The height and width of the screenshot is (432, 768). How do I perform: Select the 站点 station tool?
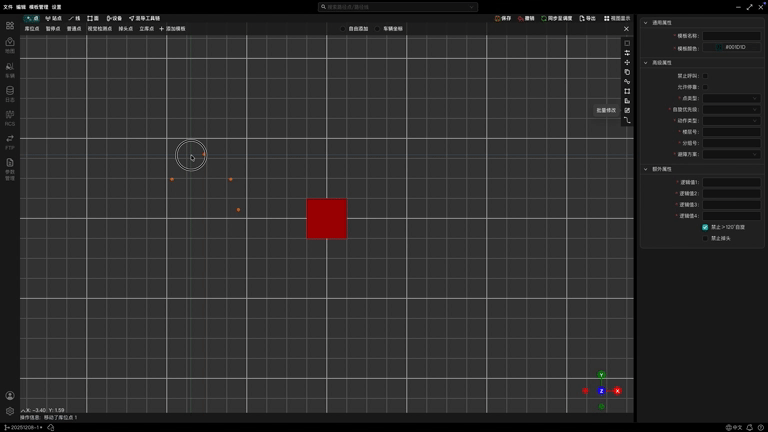(x=54, y=18)
